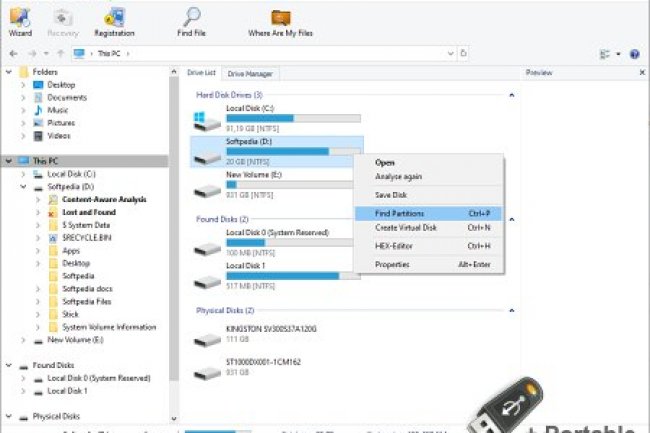
Task: Open Where Are My Files
Action: coord(281,20)
